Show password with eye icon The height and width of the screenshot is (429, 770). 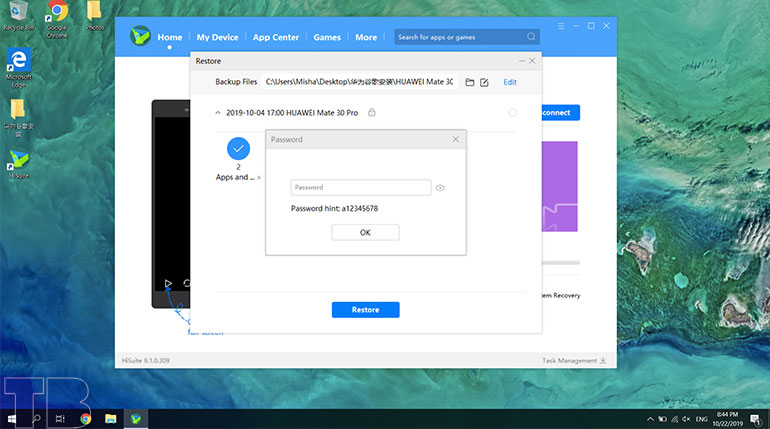point(440,188)
